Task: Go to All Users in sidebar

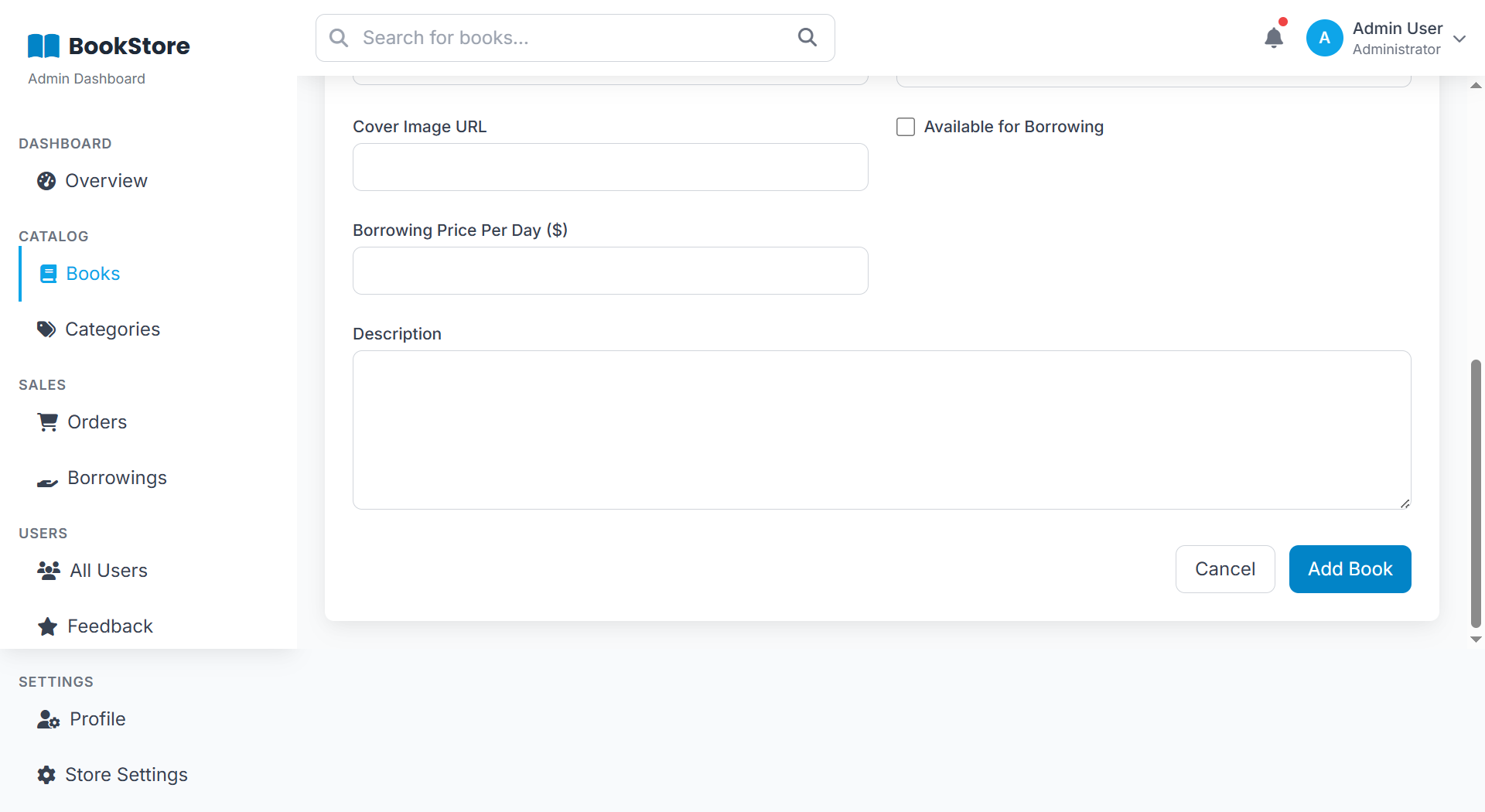Action: click(108, 571)
